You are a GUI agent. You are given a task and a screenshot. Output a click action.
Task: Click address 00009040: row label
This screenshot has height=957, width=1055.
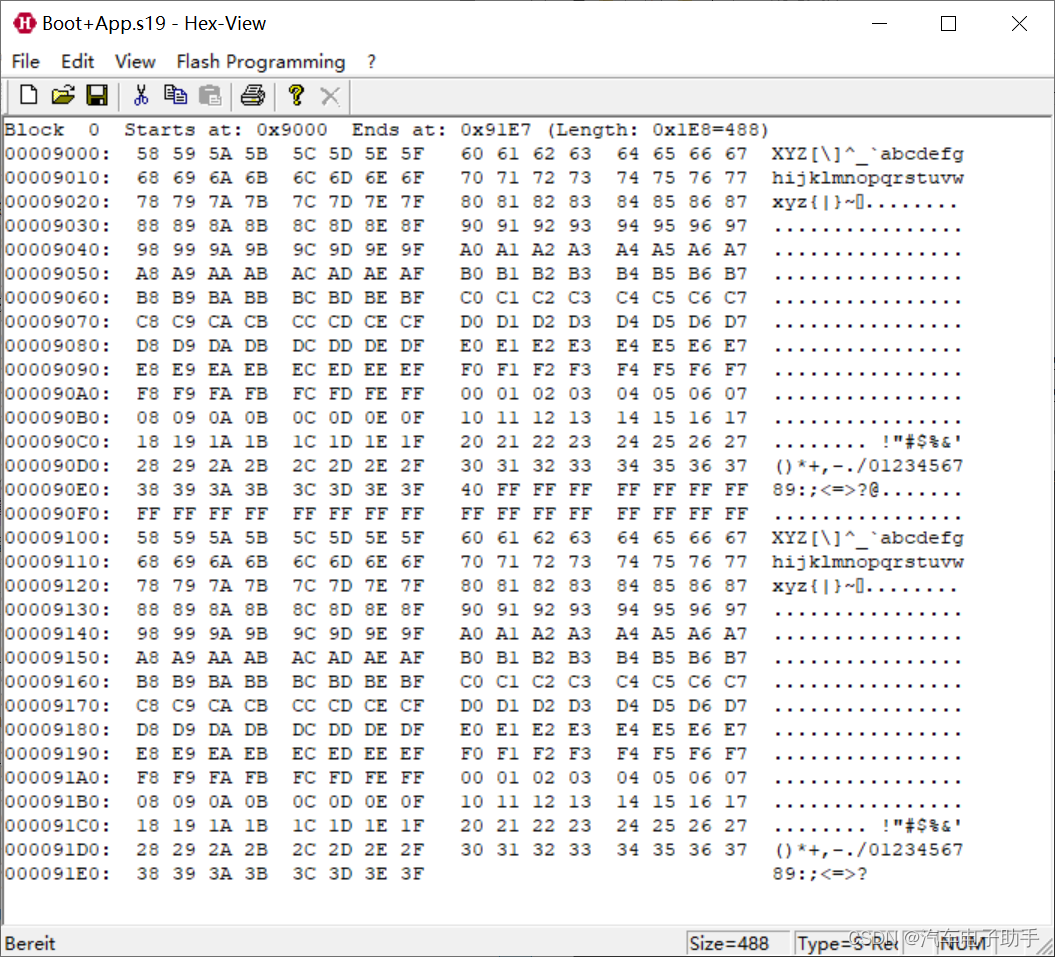(57, 250)
